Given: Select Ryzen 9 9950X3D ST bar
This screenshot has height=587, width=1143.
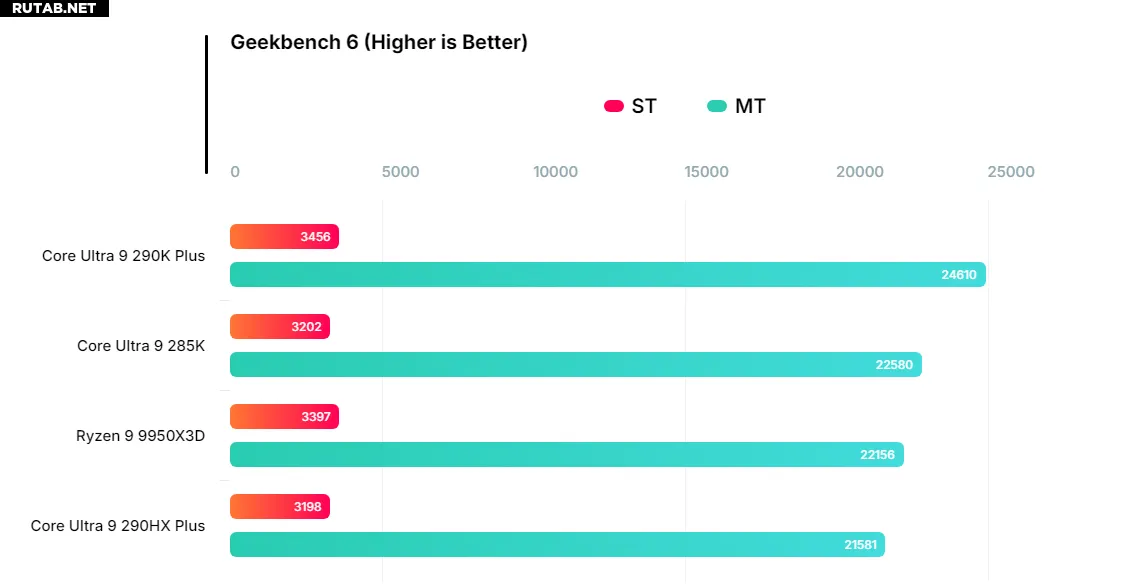Looking at the screenshot, I should click(284, 417).
